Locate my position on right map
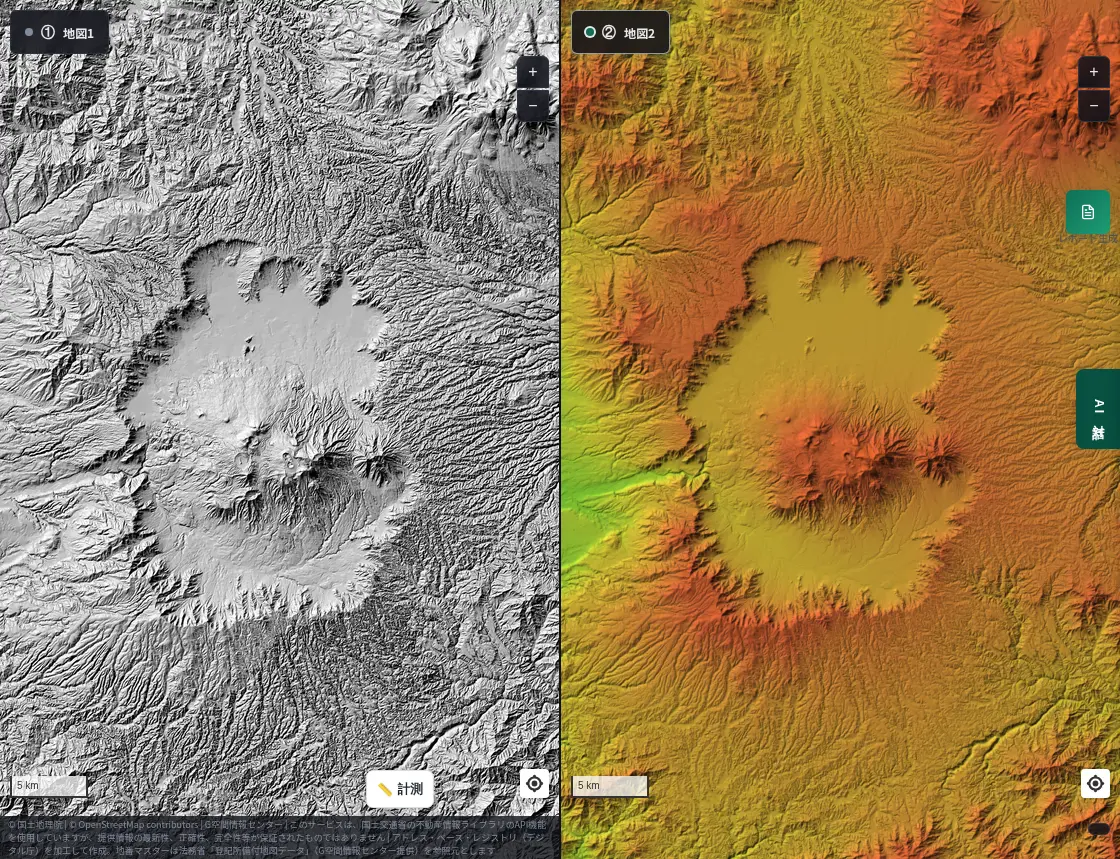Viewport: 1120px width, 859px height. click(x=1095, y=784)
